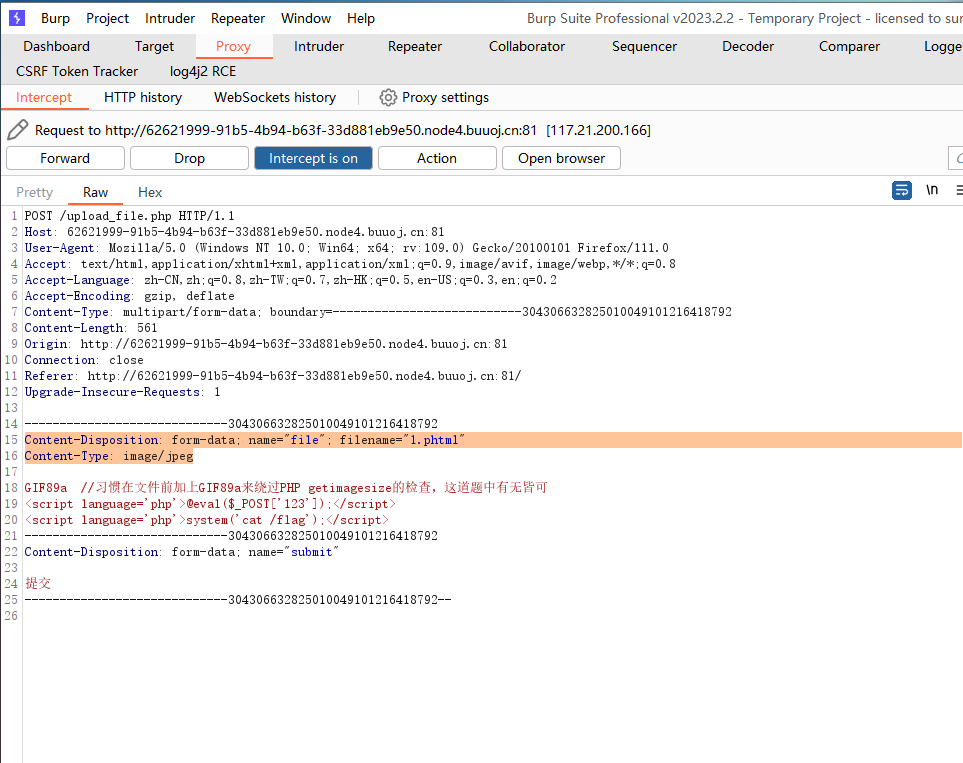The image size is (963, 763).
Task: Click the Referer header line
Action: pyautogui.click(x=273, y=375)
